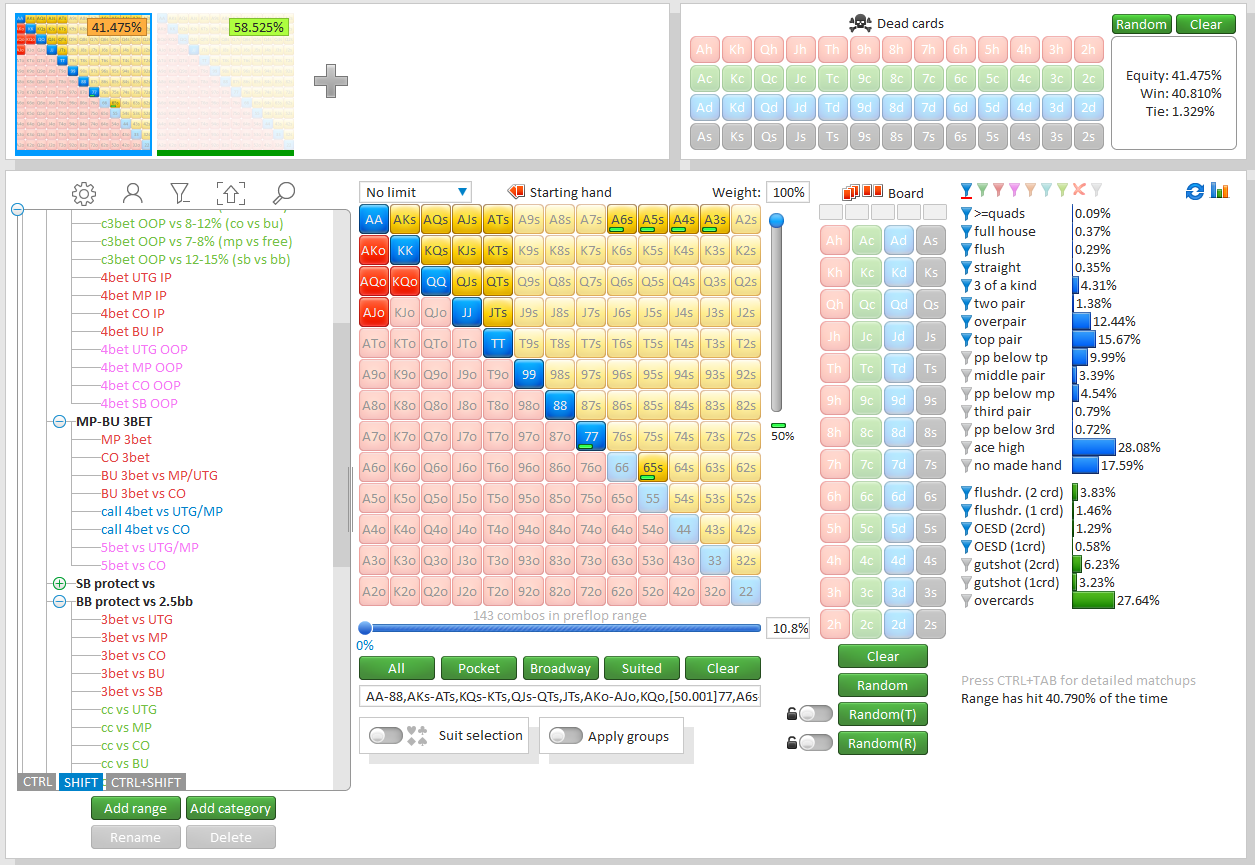Image resolution: width=1255 pixels, height=865 pixels.
Task: Open search with the magnifier icon
Action: pyautogui.click(x=284, y=194)
